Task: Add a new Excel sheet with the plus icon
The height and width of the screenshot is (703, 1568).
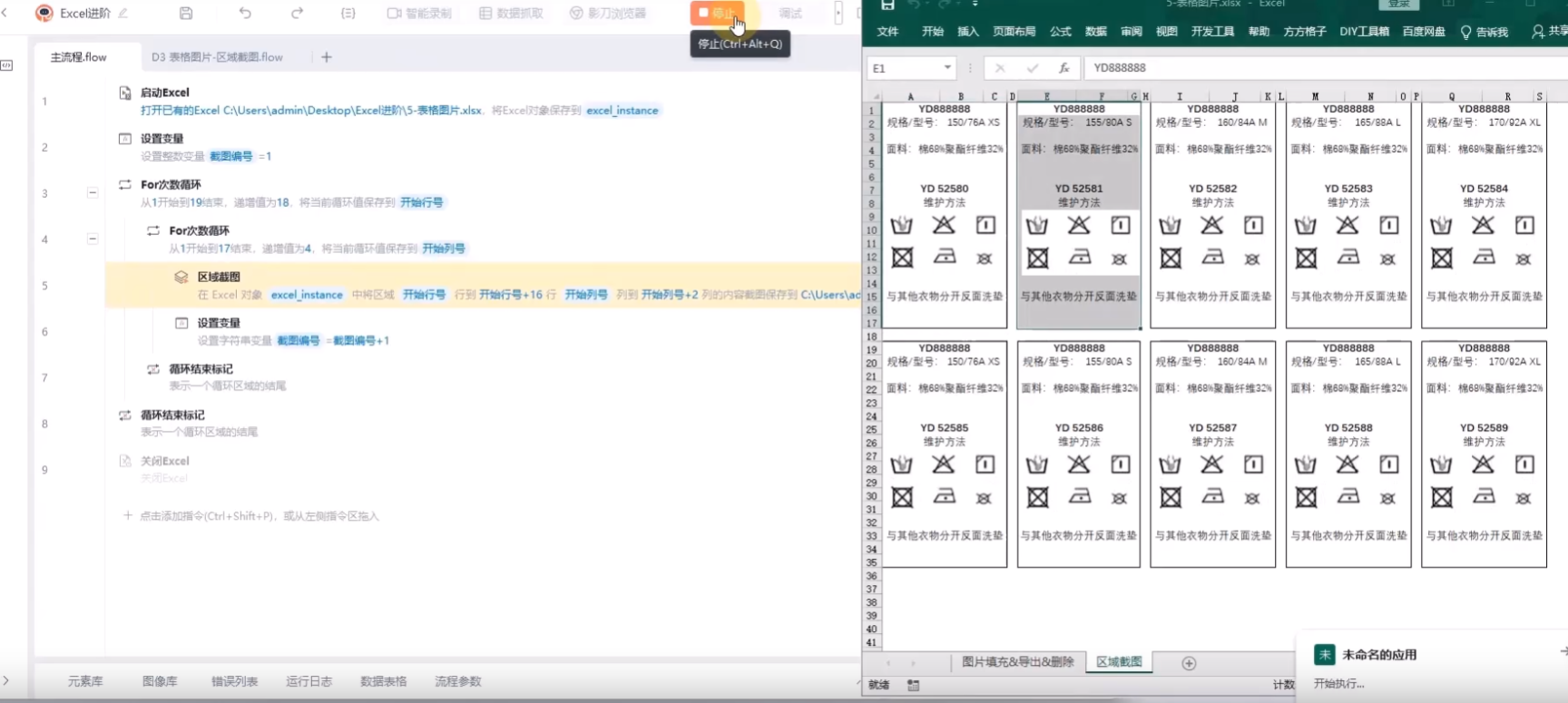Action: tap(1189, 663)
